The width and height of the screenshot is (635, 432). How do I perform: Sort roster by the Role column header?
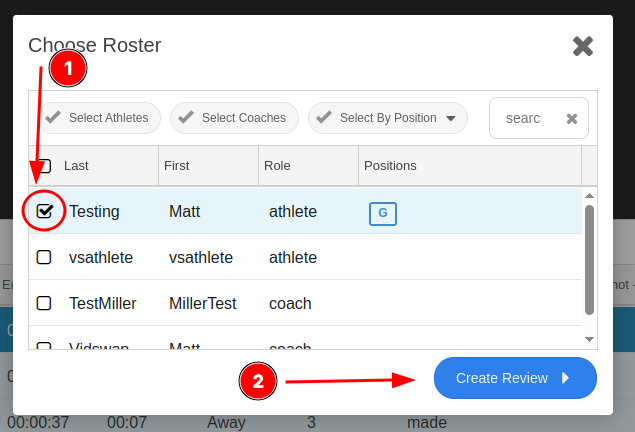pyautogui.click(x=277, y=166)
